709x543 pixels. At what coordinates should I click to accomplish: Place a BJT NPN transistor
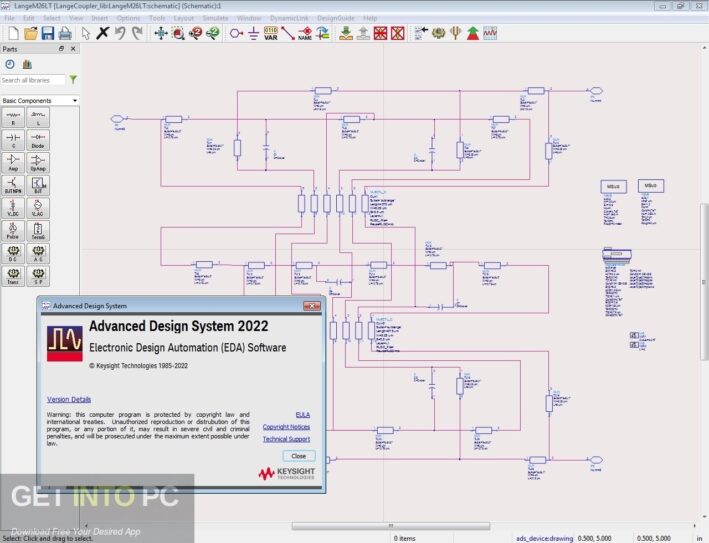click(13, 185)
